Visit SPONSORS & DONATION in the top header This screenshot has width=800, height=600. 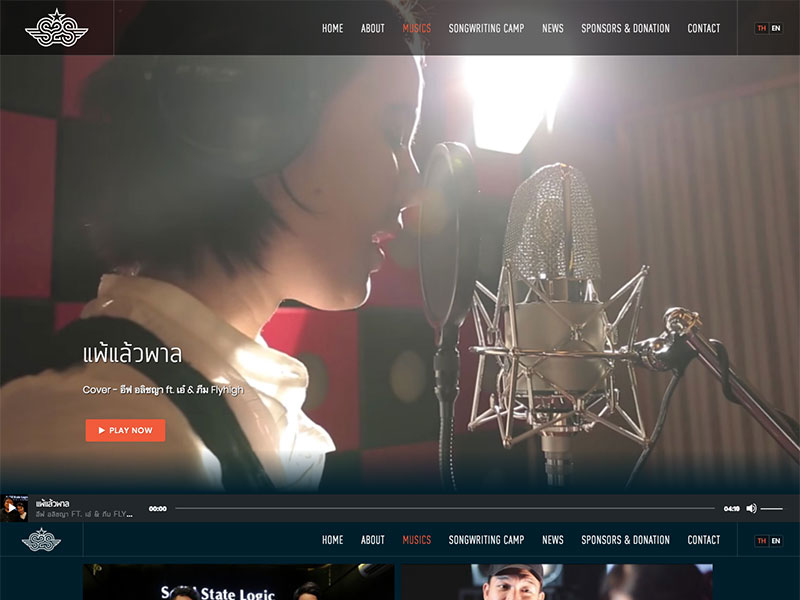tap(625, 28)
